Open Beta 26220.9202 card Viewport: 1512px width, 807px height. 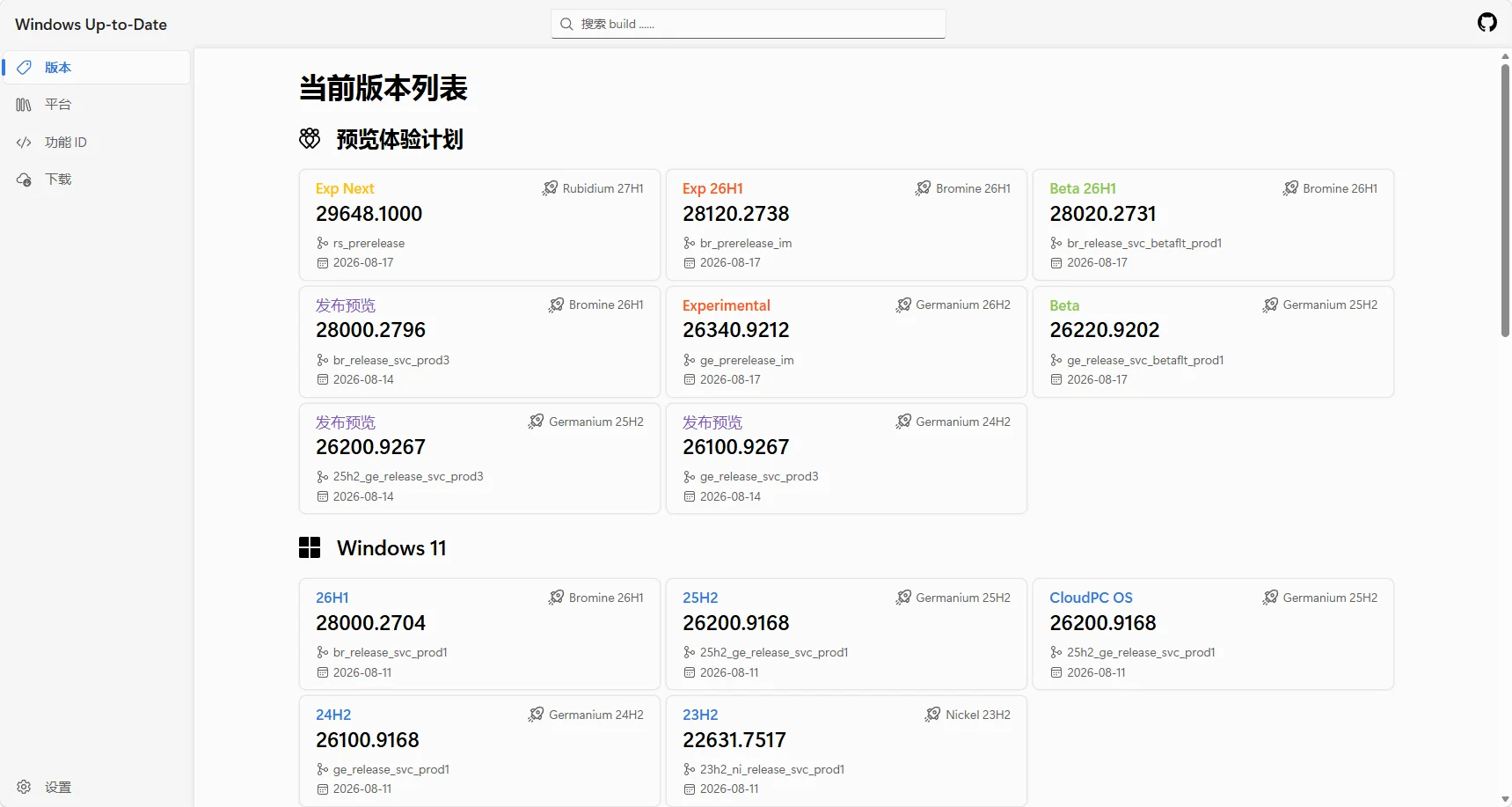pyautogui.click(x=1213, y=341)
